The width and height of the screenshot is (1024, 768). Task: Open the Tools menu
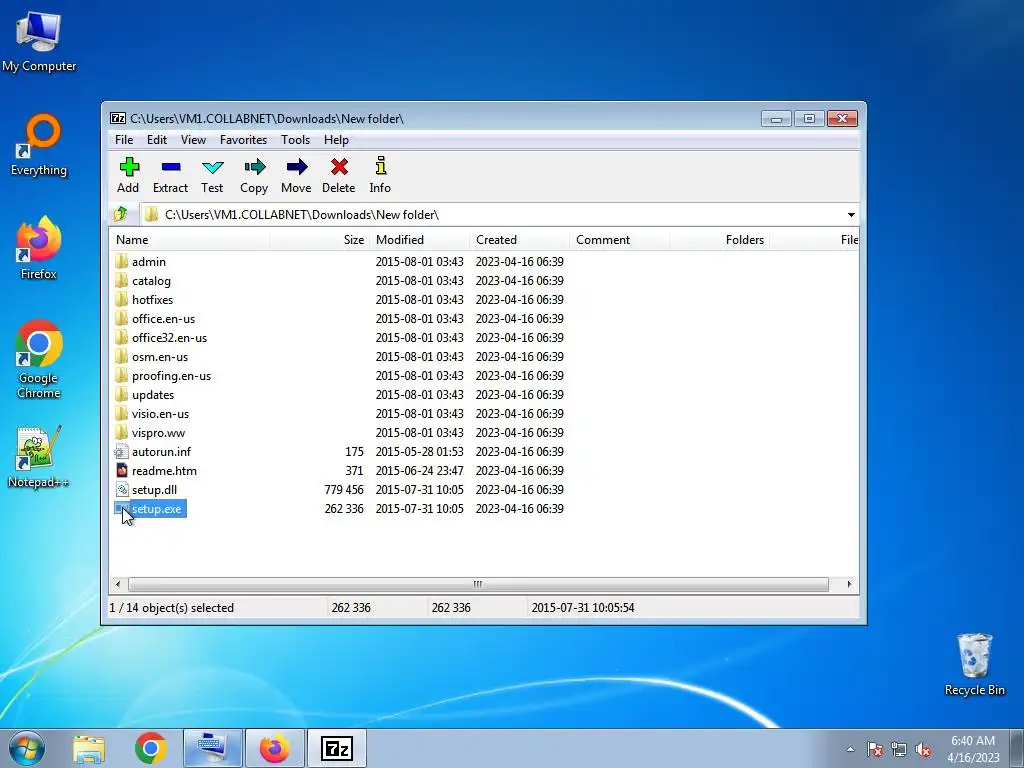[295, 140]
